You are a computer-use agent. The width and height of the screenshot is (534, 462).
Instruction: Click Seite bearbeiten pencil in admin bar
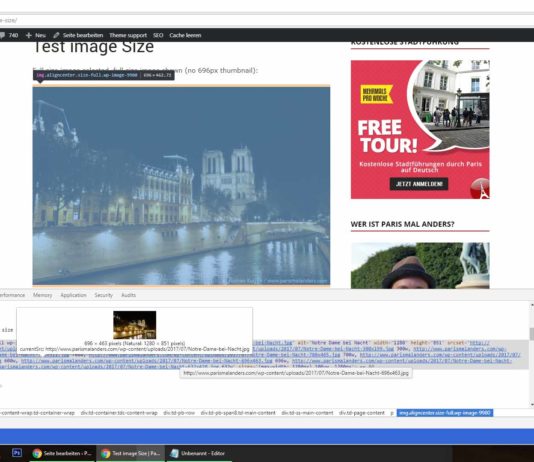pos(78,35)
